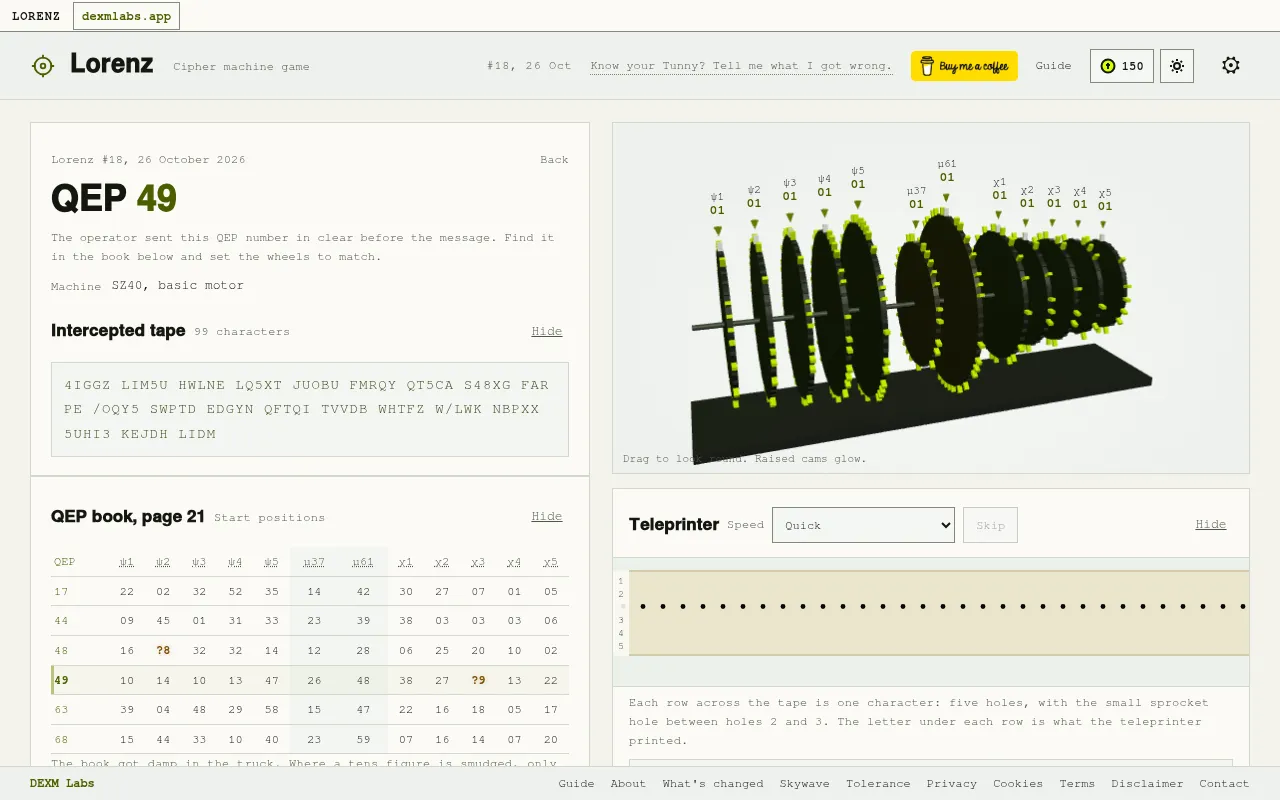Hide the Intercepted tape section
Screen dimensions: 1280x800
[x=547, y=331]
